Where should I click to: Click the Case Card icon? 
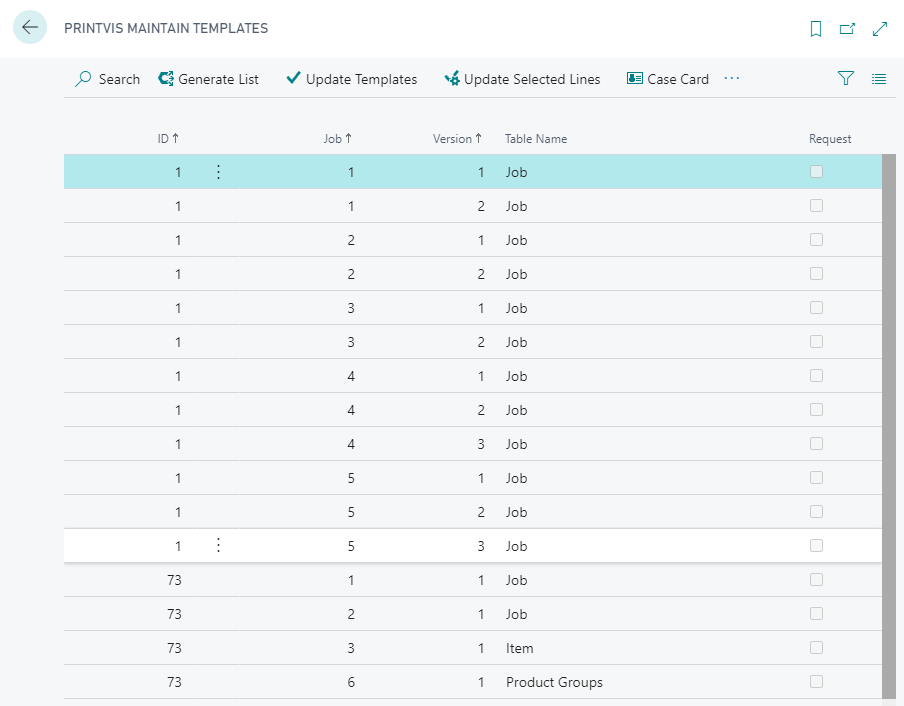pyautogui.click(x=635, y=78)
